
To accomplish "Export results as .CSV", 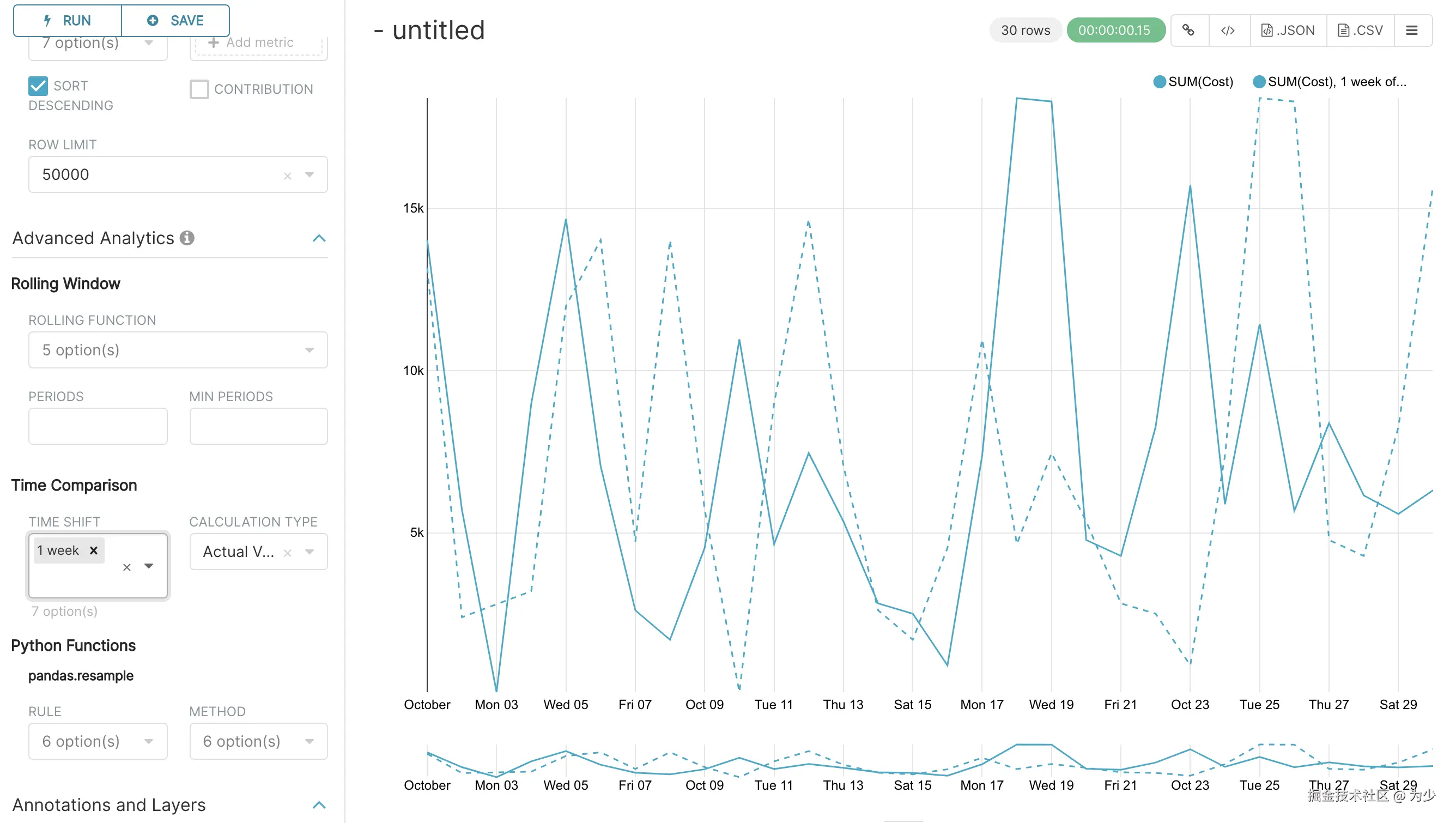I will [1360, 30].
